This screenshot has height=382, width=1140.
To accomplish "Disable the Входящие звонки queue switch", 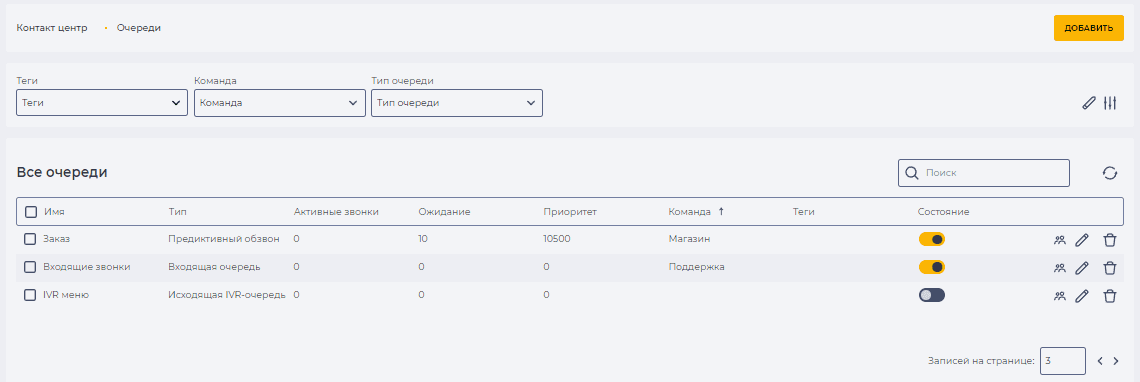I will (x=931, y=267).
